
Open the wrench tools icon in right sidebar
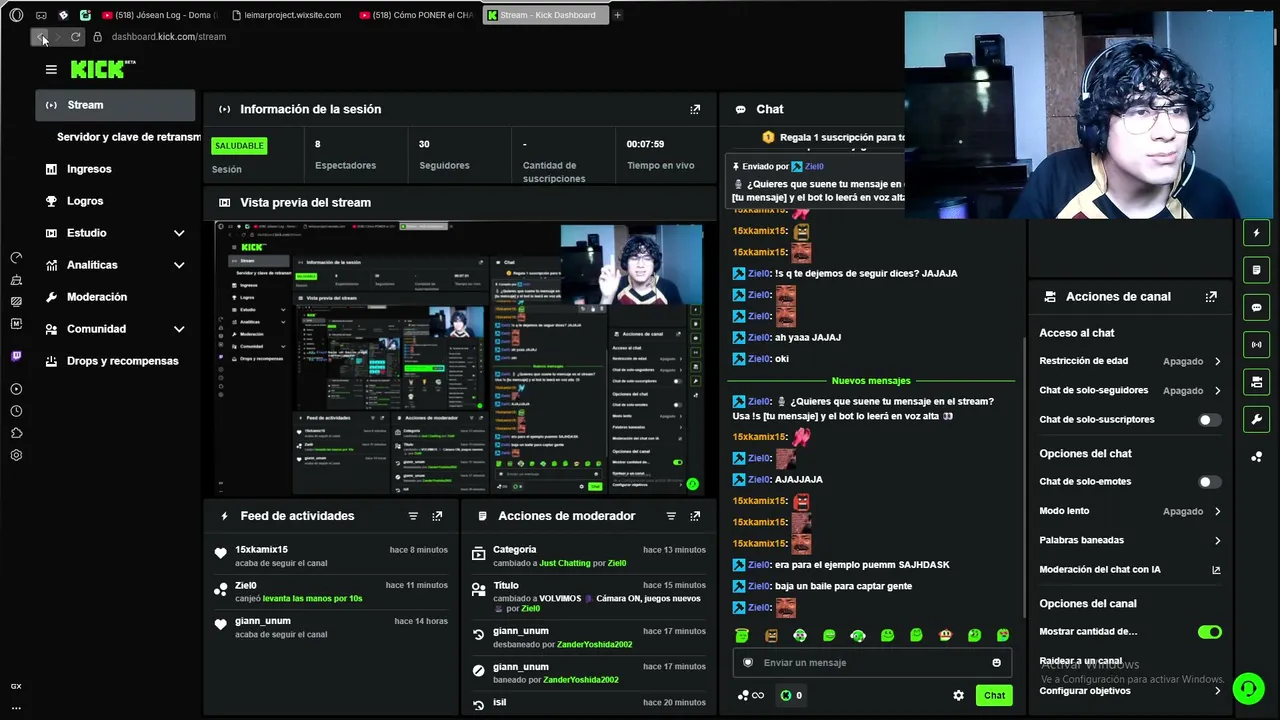[1257, 418]
